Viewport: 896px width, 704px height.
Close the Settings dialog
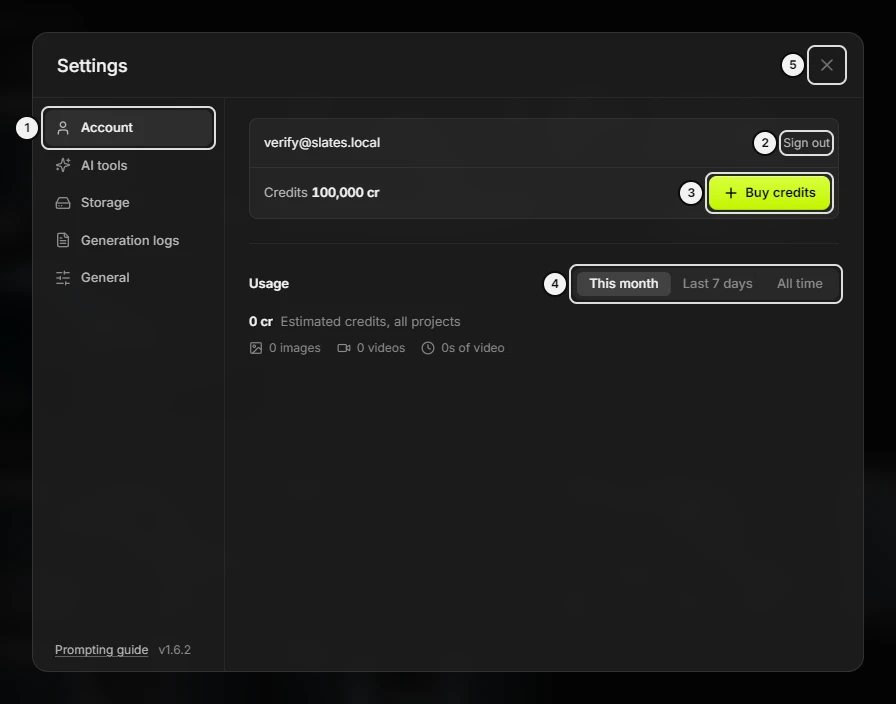pyautogui.click(x=826, y=65)
